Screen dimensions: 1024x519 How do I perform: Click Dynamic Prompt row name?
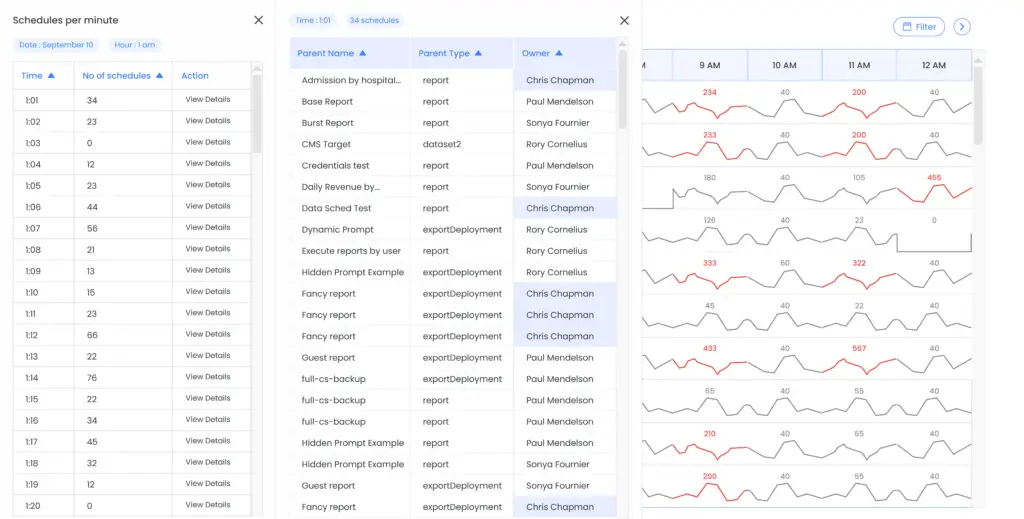coord(338,230)
